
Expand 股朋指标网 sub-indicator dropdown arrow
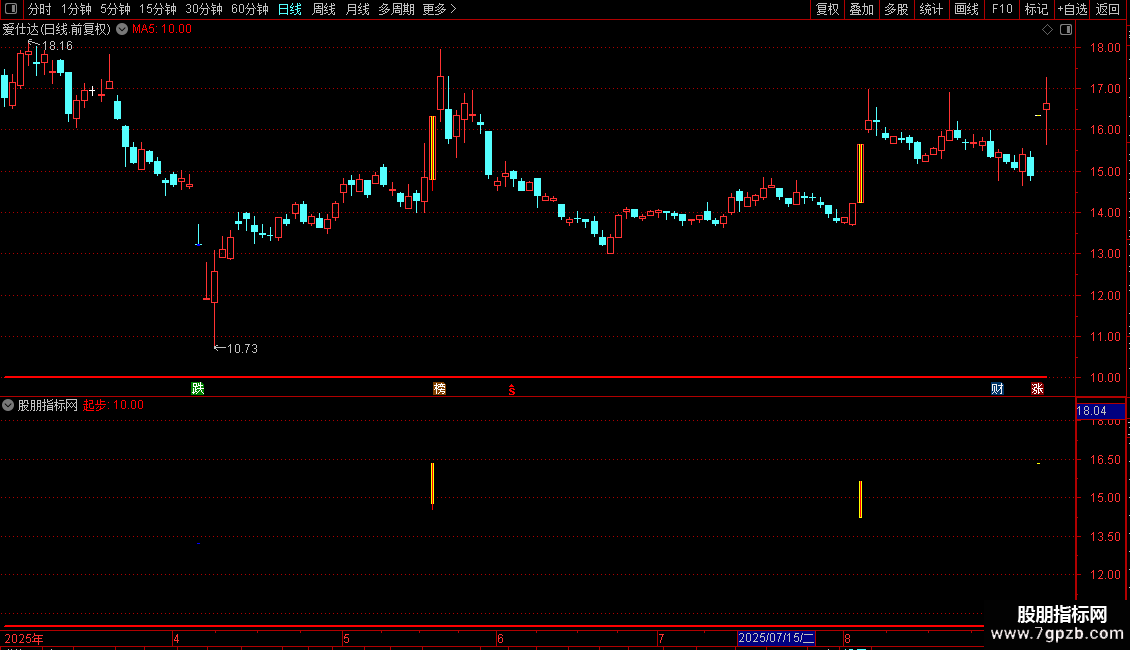pyautogui.click(x=8, y=405)
